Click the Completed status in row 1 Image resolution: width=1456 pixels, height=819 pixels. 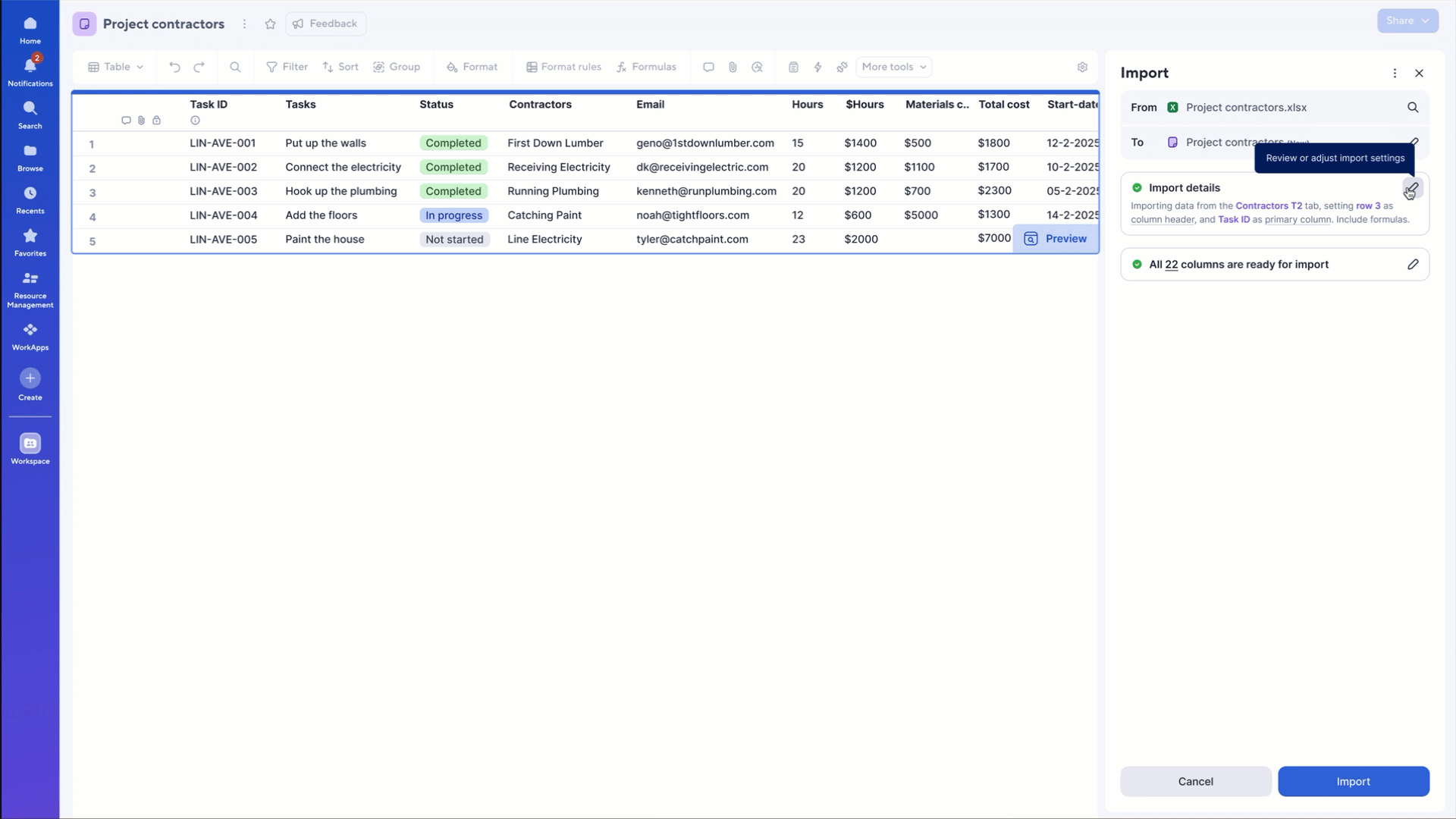pos(453,143)
